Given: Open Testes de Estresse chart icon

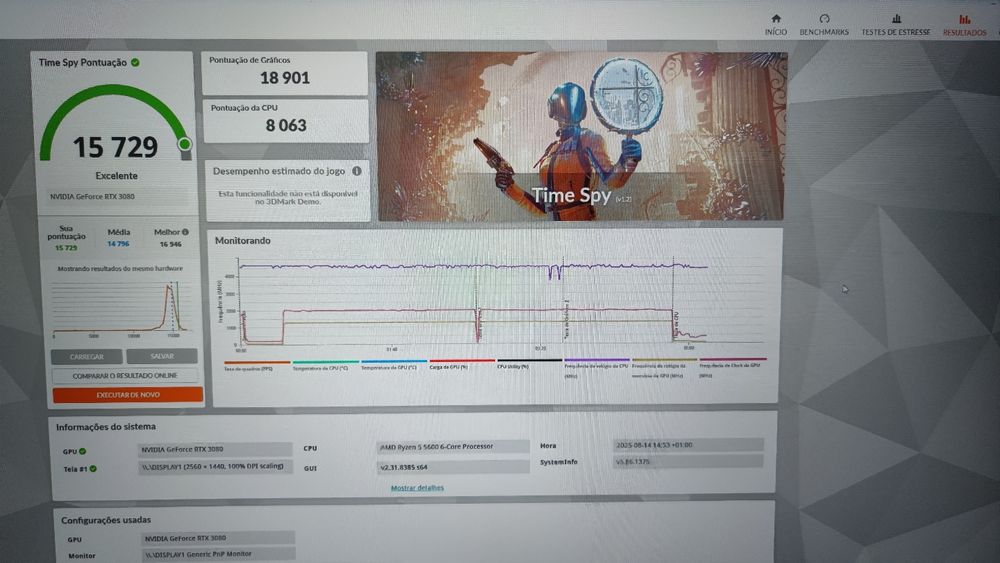Looking at the screenshot, I should pos(896,18).
